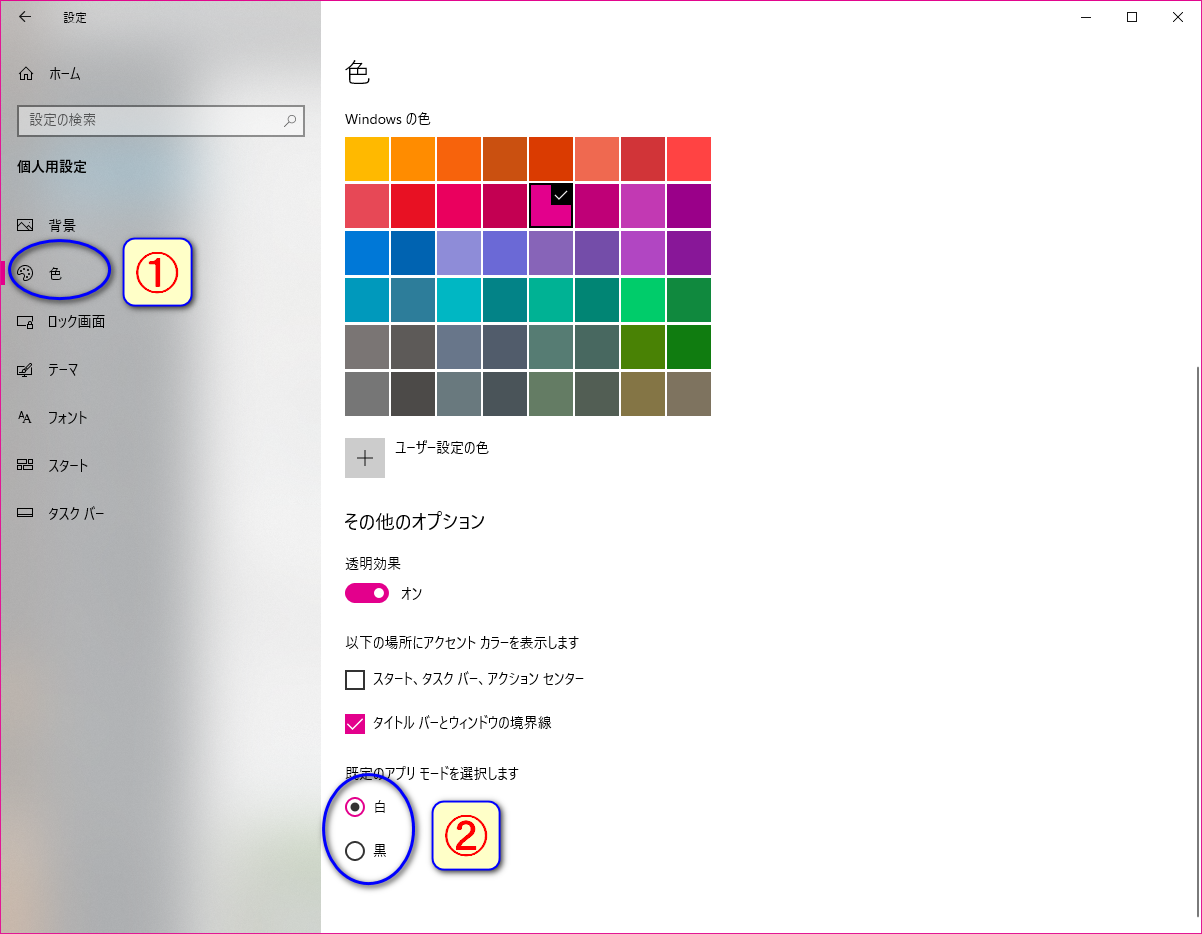Choose the bright green swatch in the grid
Screen dimensions: 1202x934
click(643, 300)
